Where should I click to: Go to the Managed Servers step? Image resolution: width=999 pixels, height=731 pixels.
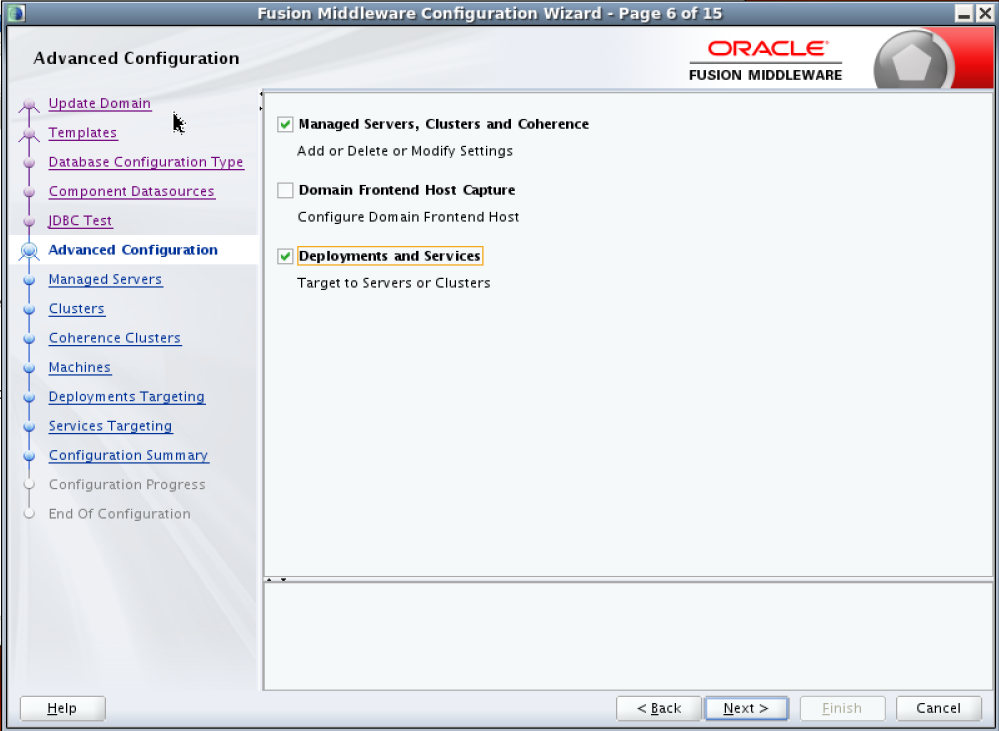(x=105, y=279)
